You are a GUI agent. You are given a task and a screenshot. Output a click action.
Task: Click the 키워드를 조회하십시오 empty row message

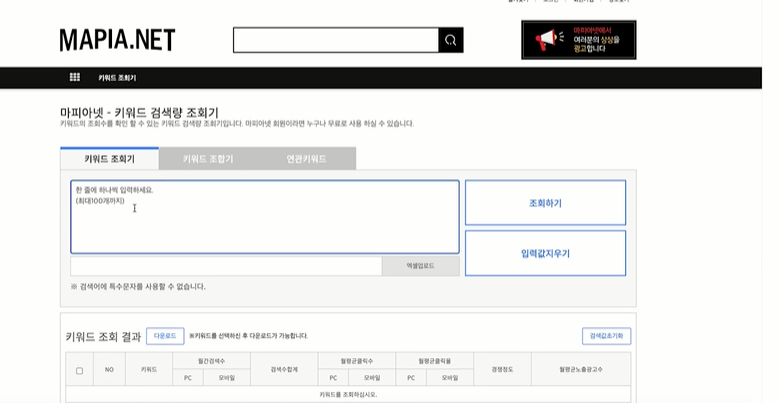point(348,395)
